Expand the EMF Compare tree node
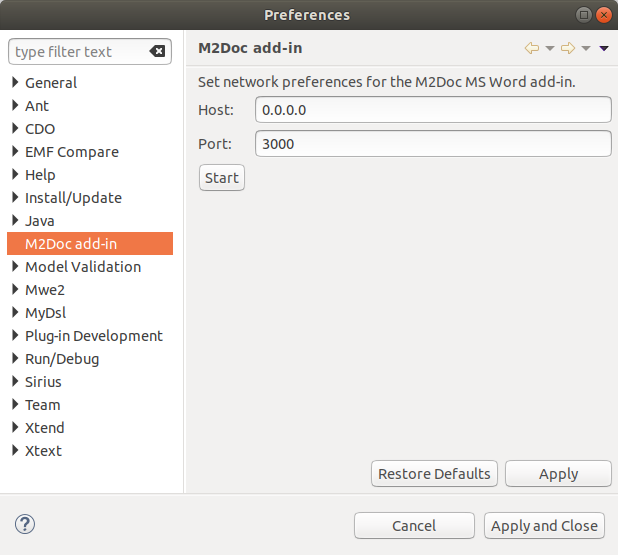 click(15, 151)
